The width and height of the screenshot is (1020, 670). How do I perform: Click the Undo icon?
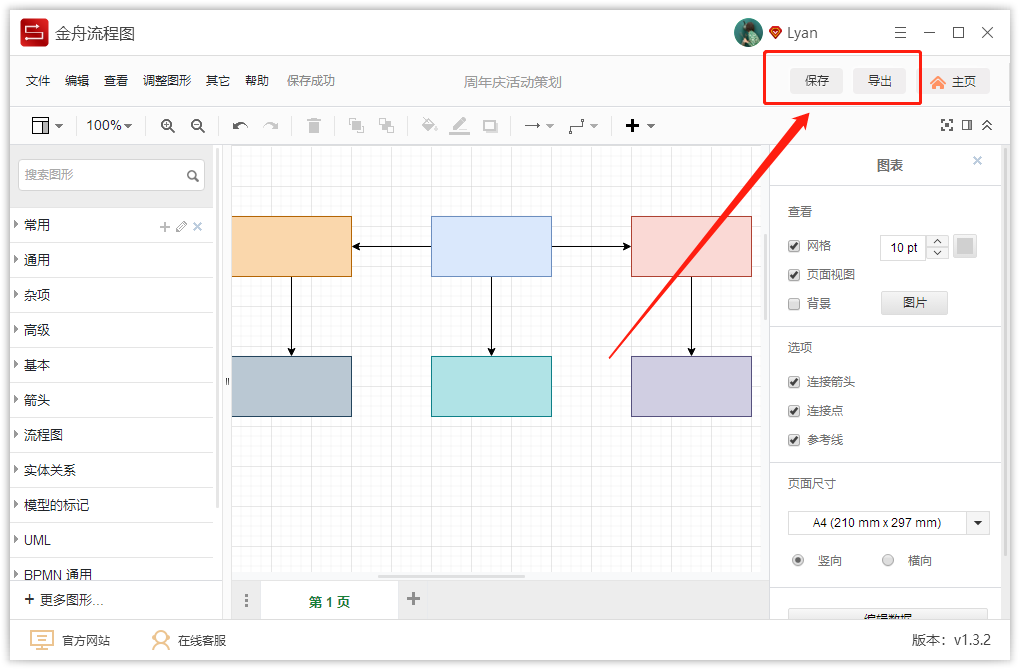[x=240, y=125]
